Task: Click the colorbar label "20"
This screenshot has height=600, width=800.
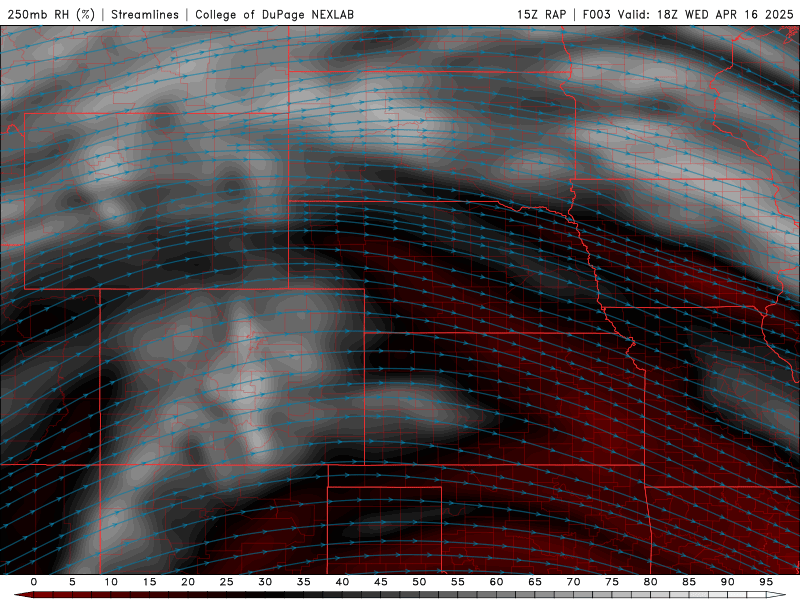Action: [188, 582]
